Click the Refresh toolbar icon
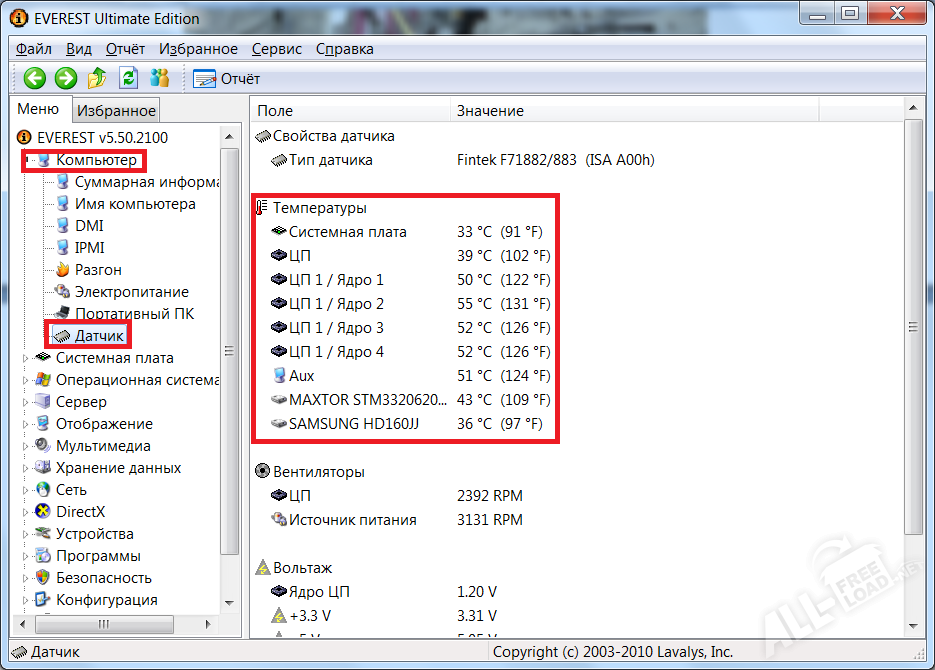The image size is (935, 670). (128, 78)
